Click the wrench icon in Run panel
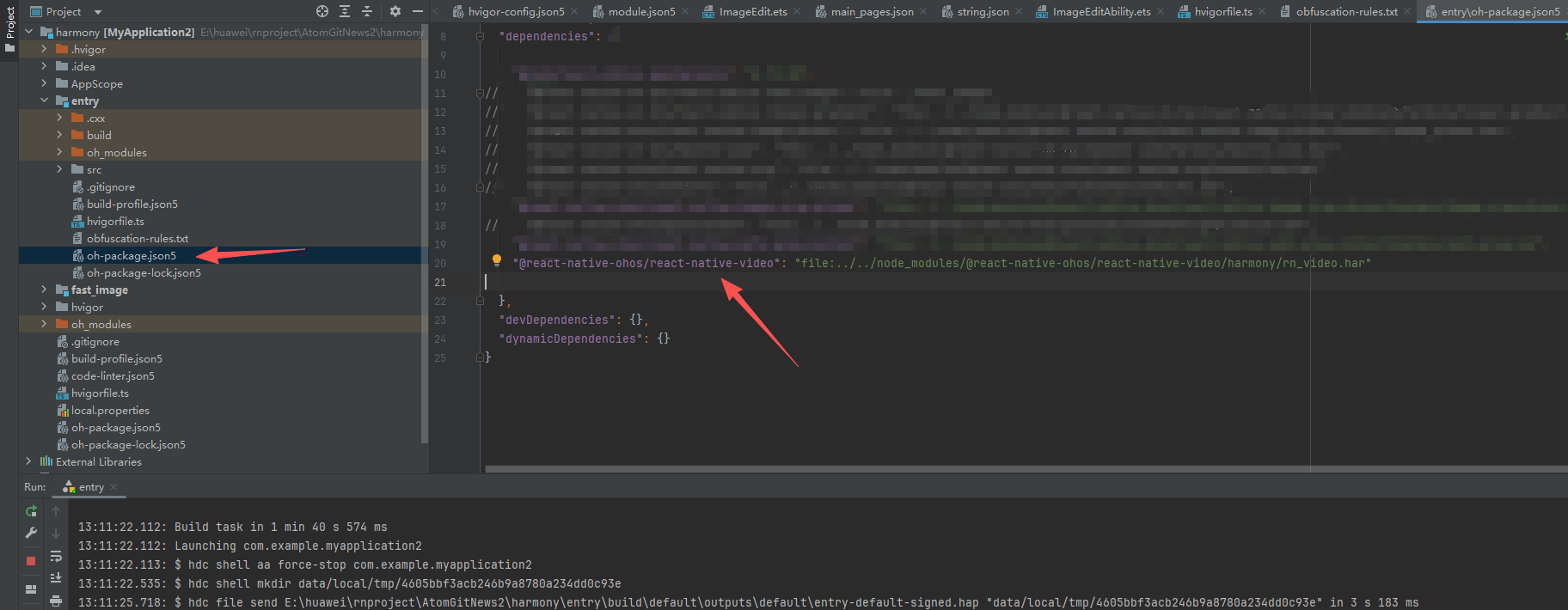The width and height of the screenshot is (1568, 610). point(31,533)
